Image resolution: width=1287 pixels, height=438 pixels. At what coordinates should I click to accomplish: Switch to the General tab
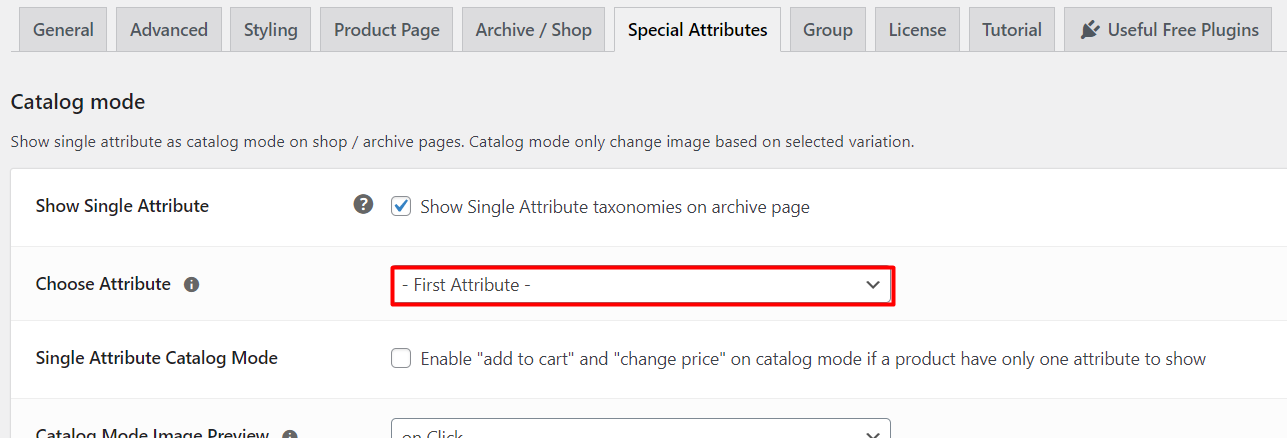[x=64, y=30]
